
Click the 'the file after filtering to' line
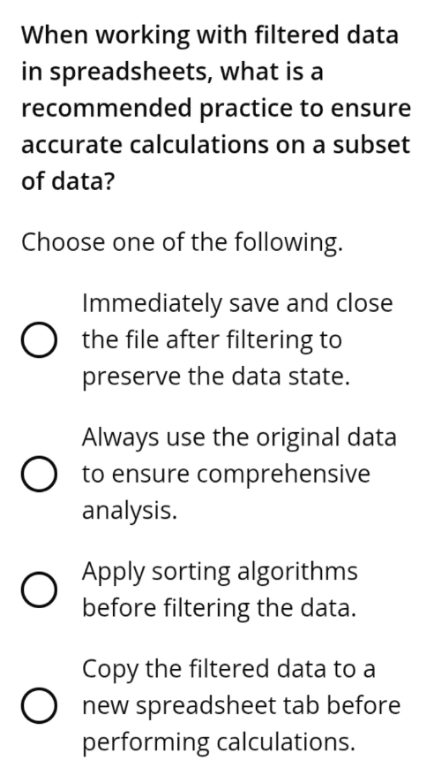click(x=212, y=340)
